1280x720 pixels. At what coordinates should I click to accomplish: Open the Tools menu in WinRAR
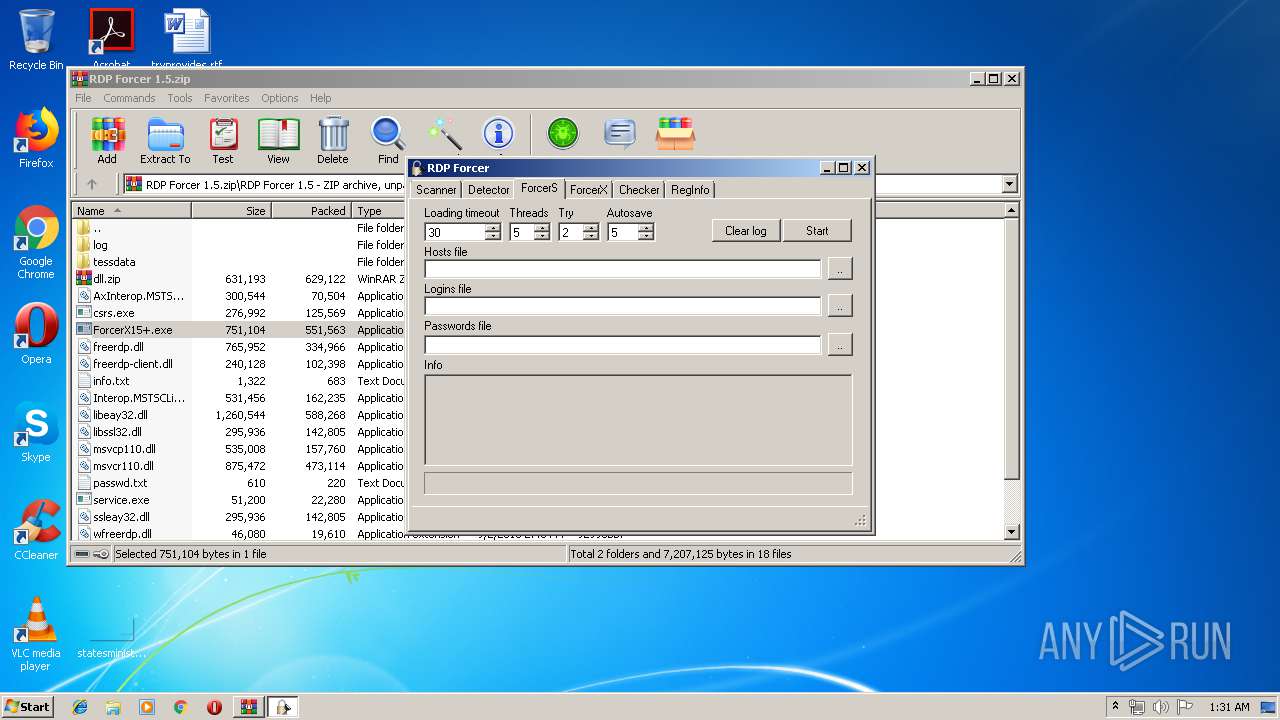(180, 98)
